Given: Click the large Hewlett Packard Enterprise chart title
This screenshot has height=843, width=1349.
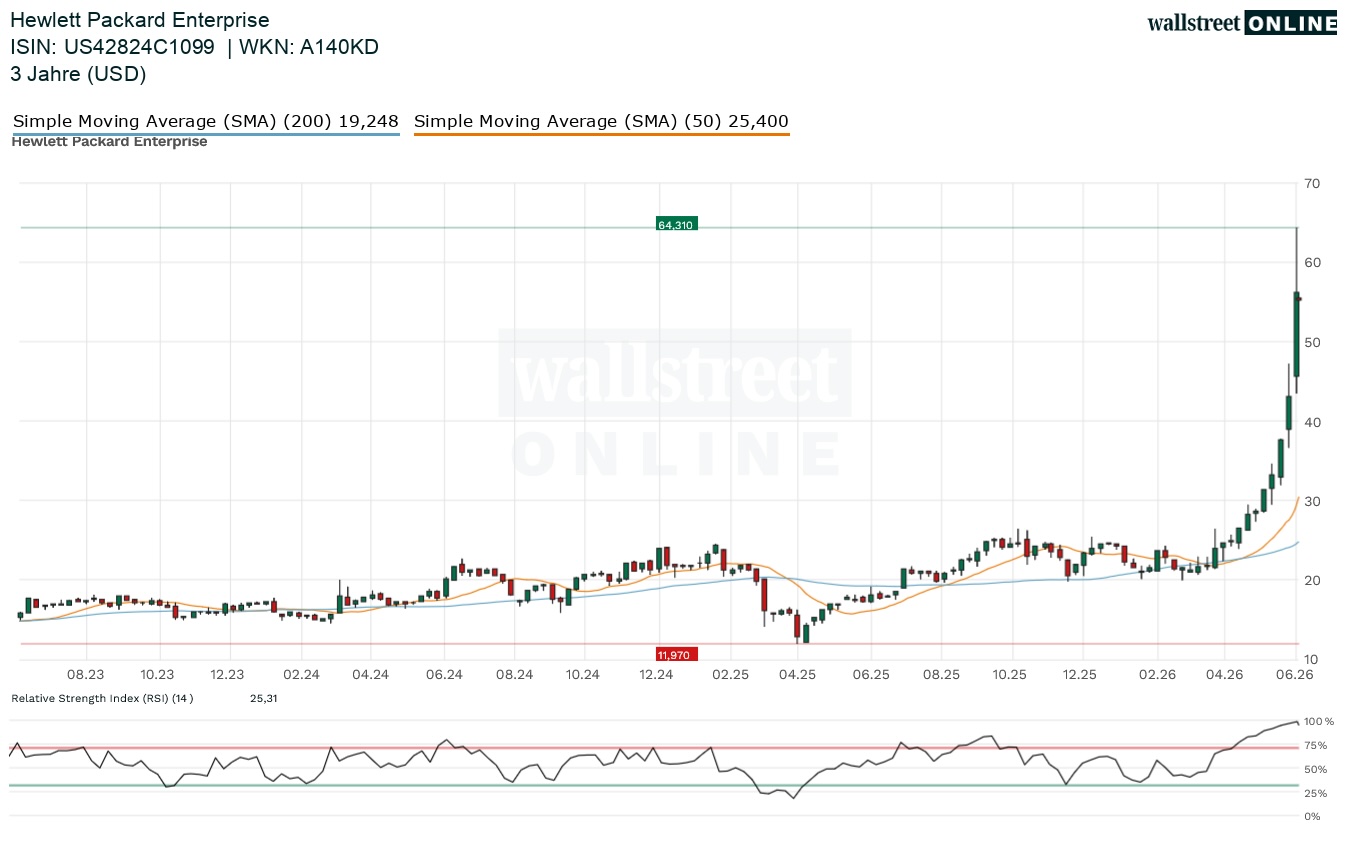Looking at the screenshot, I should 140,20.
